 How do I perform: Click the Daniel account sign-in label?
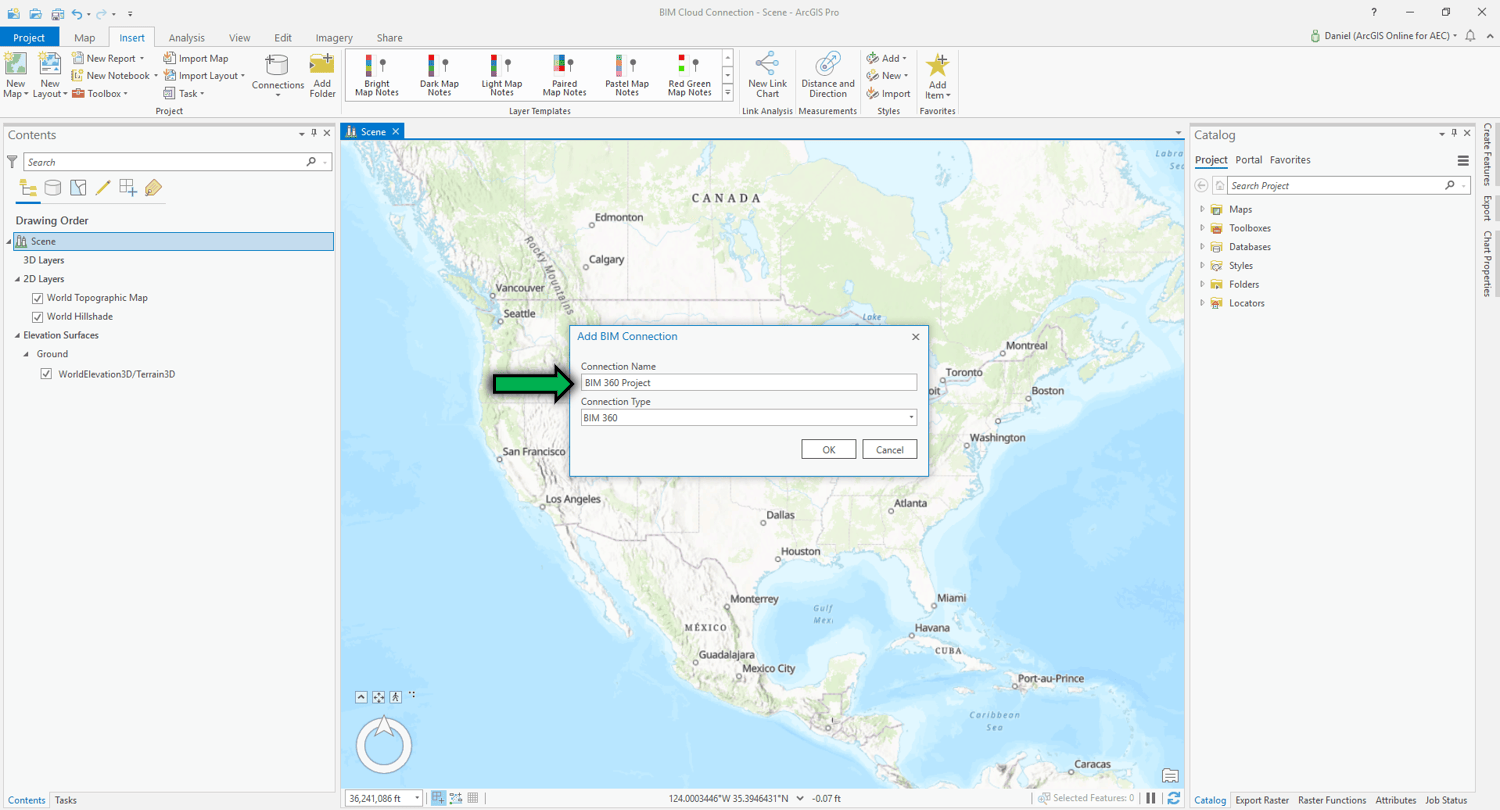(x=1388, y=36)
